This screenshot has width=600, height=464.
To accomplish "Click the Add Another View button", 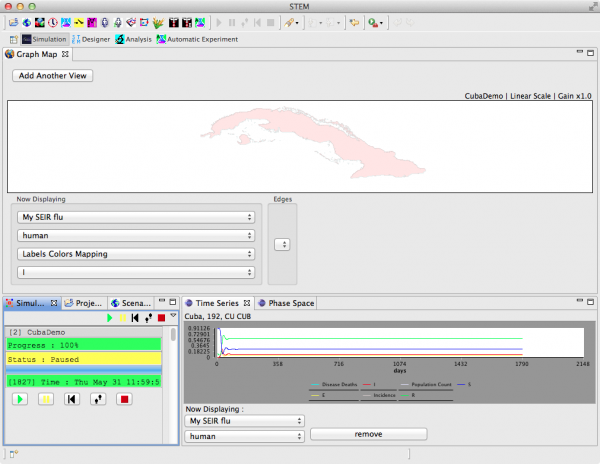I will [53, 76].
